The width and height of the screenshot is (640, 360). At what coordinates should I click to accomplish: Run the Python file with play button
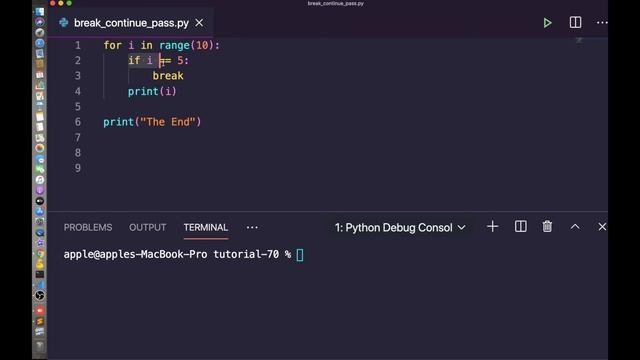[547, 23]
